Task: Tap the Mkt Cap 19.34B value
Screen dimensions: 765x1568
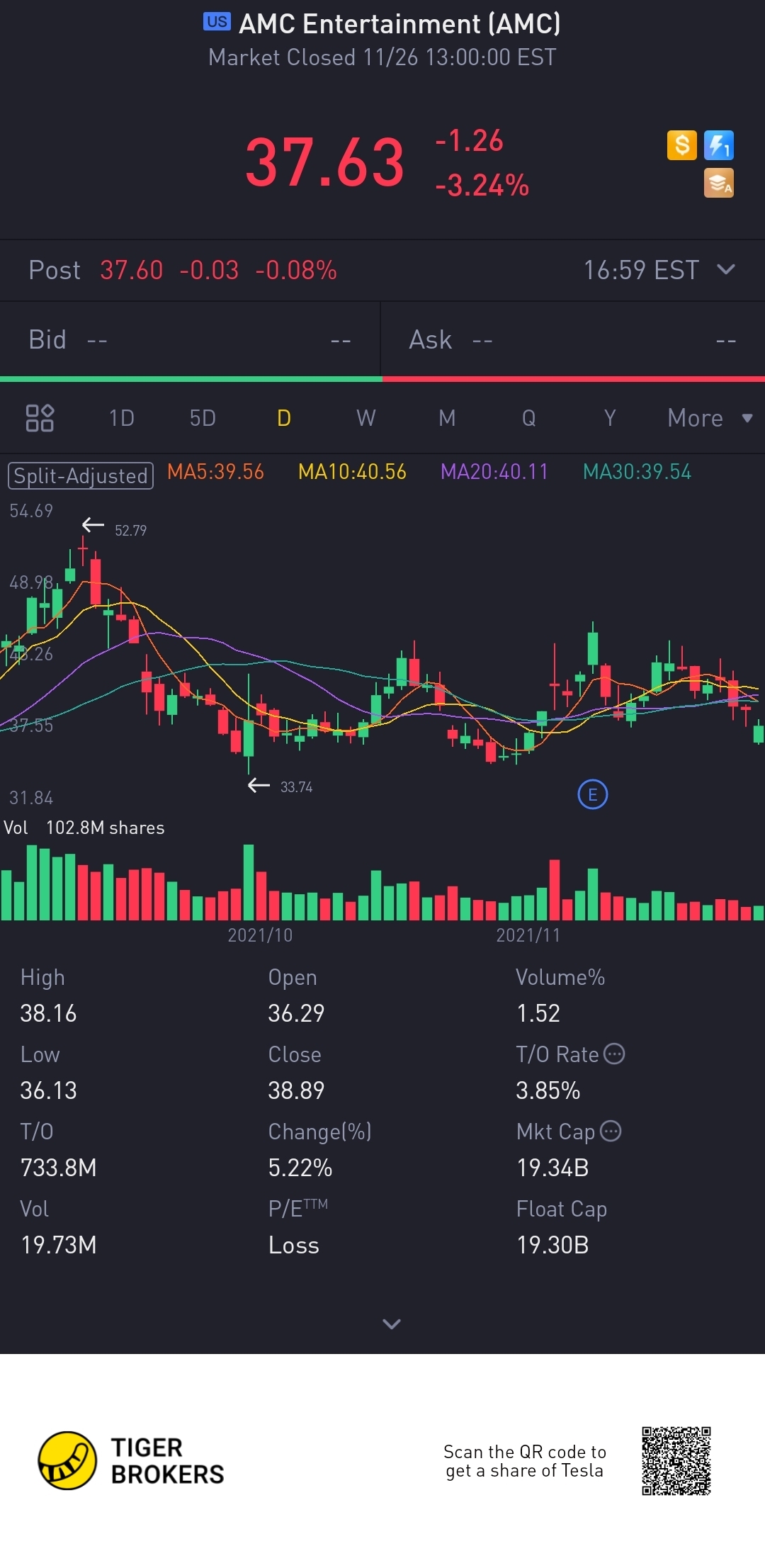Action: [x=552, y=1168]
